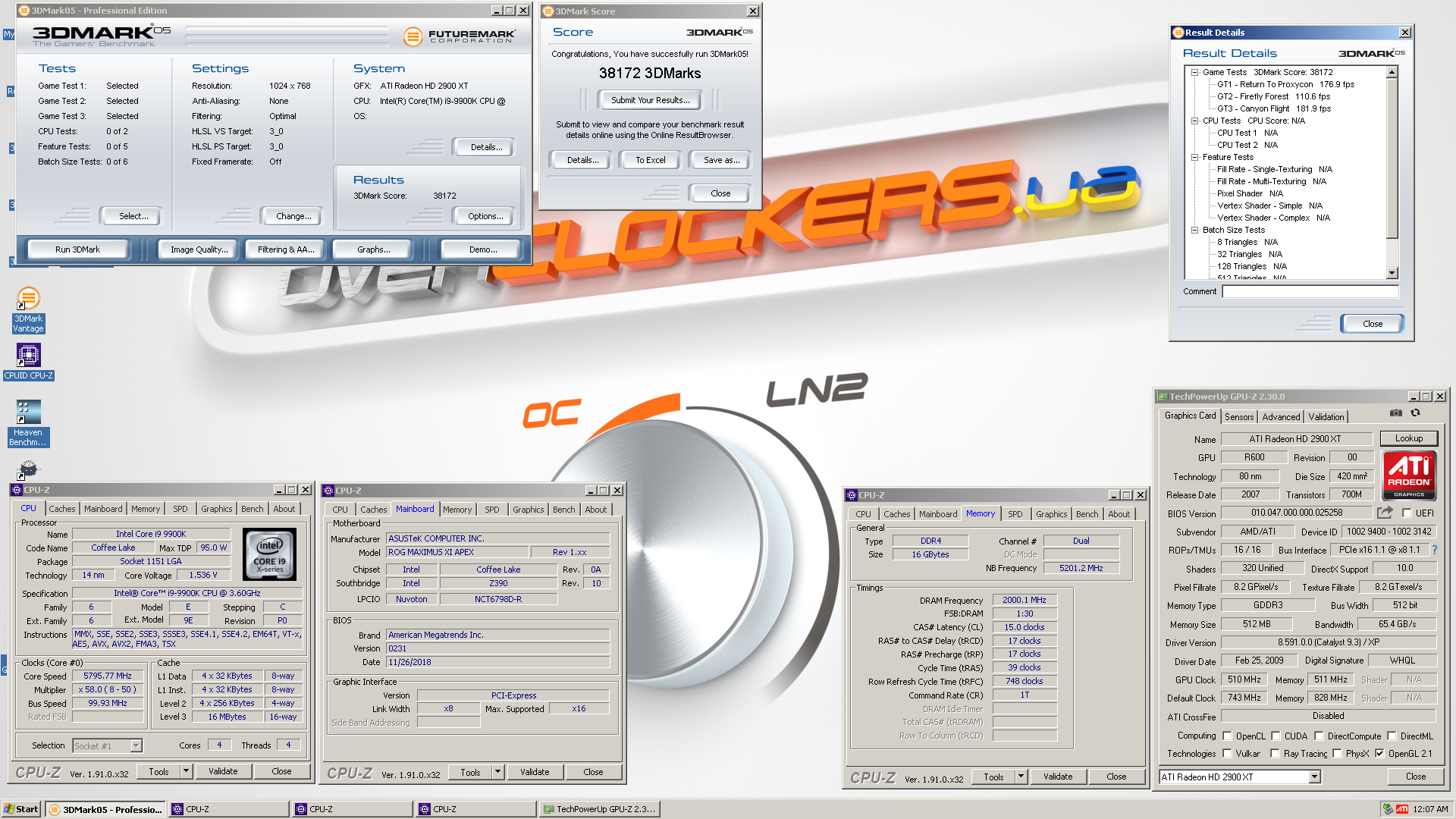
Task: Click the Comment input field
Action: click(x=1310, y=291)
